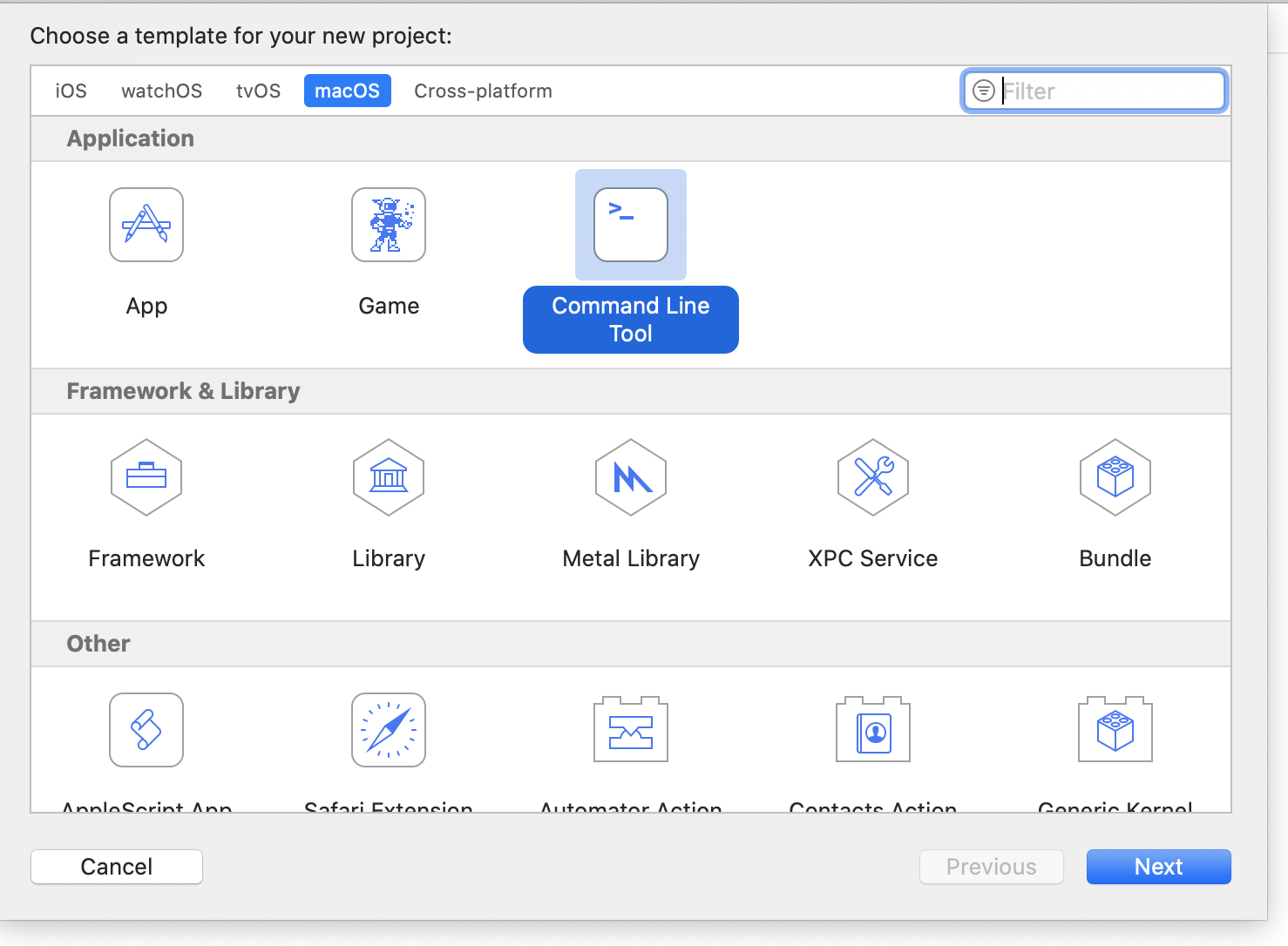Choose the Safari Extension compass icon

click(389, 730)
